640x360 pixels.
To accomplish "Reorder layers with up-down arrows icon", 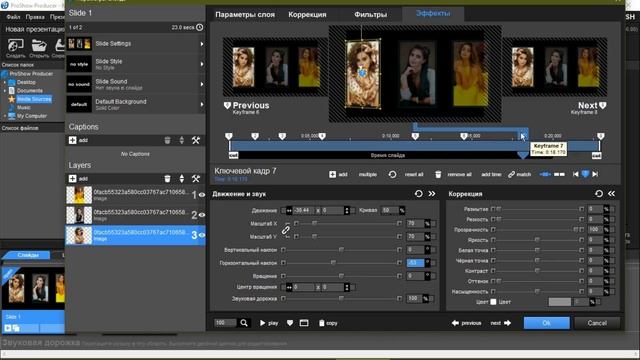I will 182,178.
